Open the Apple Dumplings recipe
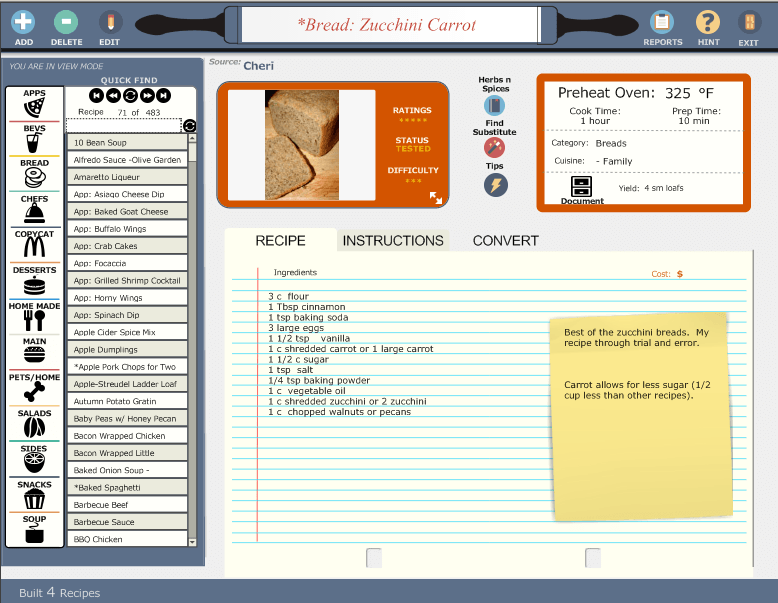This screenshot has width=778, height=603. [x=127, y=350]
